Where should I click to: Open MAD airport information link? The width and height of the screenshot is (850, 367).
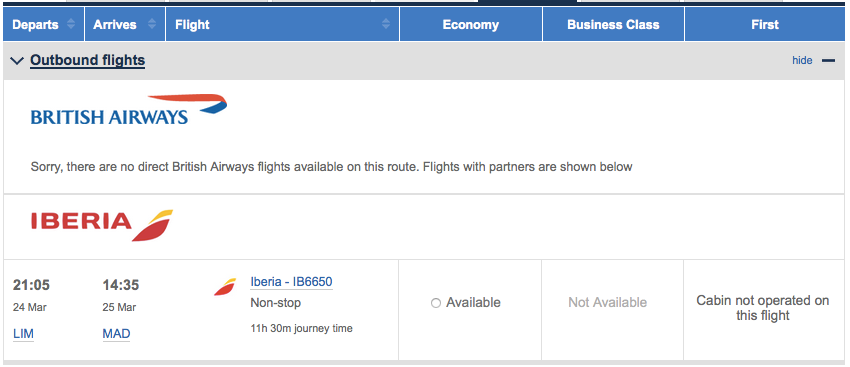pyautogui.click(x=117, y=334)
